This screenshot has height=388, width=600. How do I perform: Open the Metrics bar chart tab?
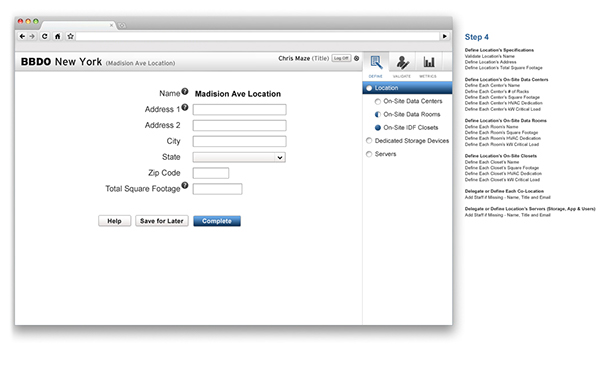tap(428, 65)
